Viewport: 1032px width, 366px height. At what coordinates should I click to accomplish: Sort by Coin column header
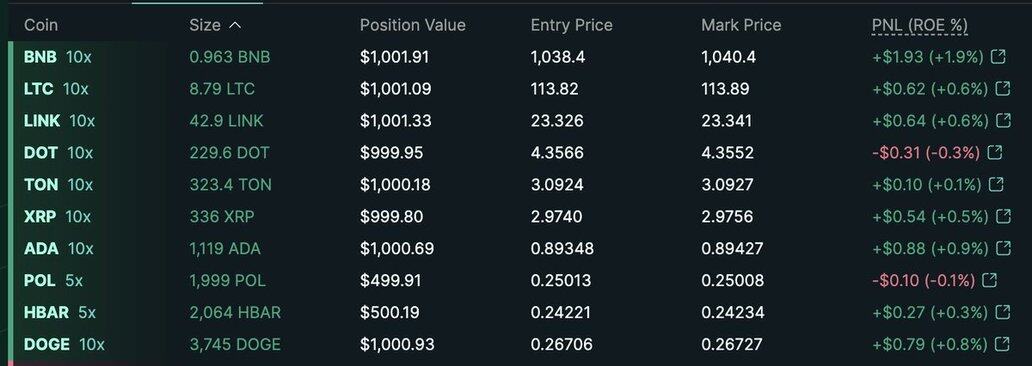point(41,25)
